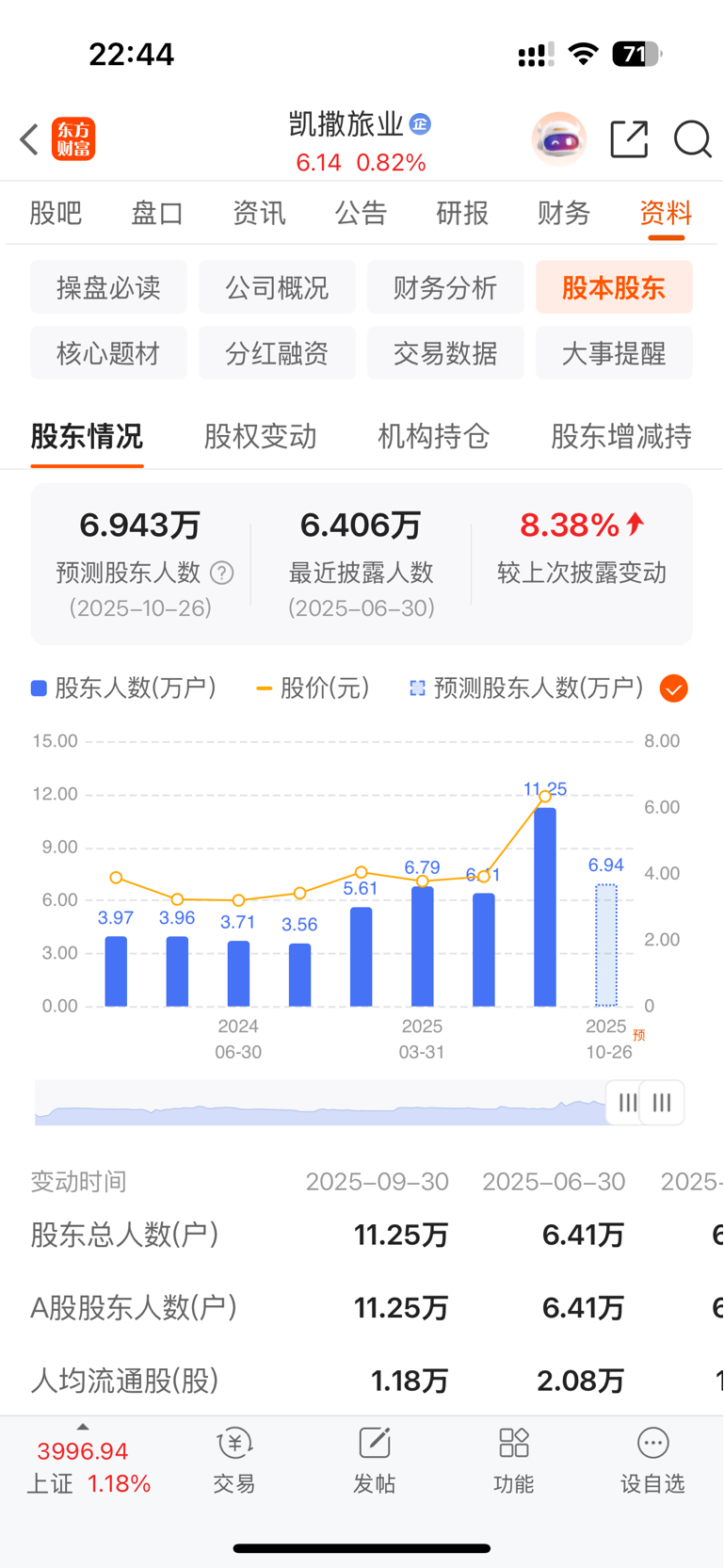Toggle 股价(元) legend series

coord(313,688)
